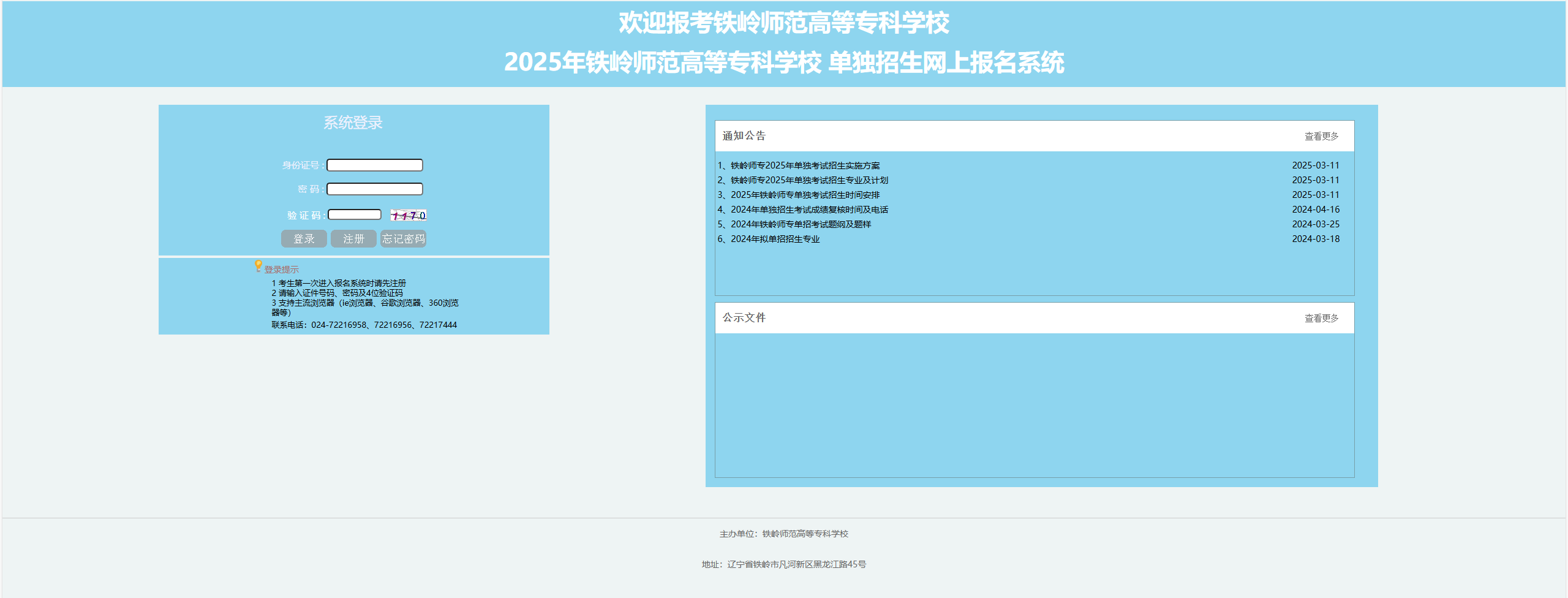Viewport: 1568px width, 598px height.
Task: Refresh the captcha image showing digits
Action: pyautogui.click(x=409, y=216)
